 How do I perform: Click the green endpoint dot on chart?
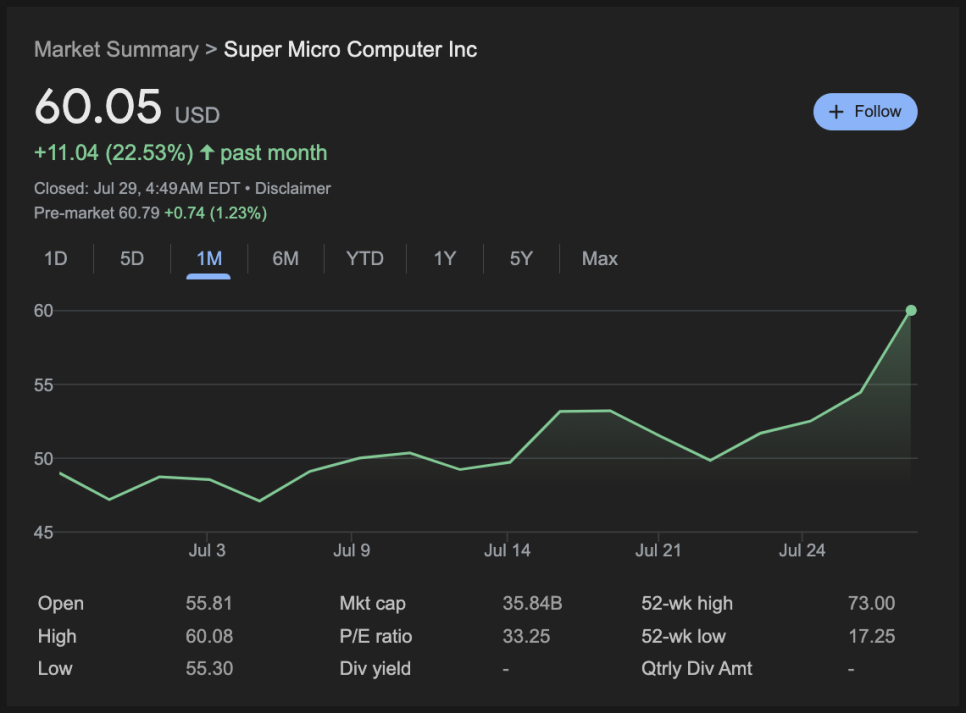point(910,311)
